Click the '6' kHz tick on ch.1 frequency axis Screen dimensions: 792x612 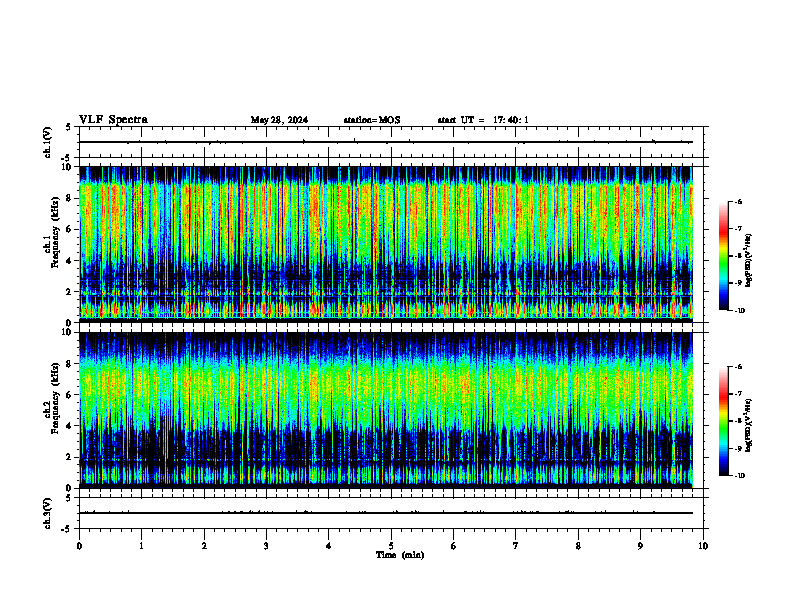pos(69,229)
